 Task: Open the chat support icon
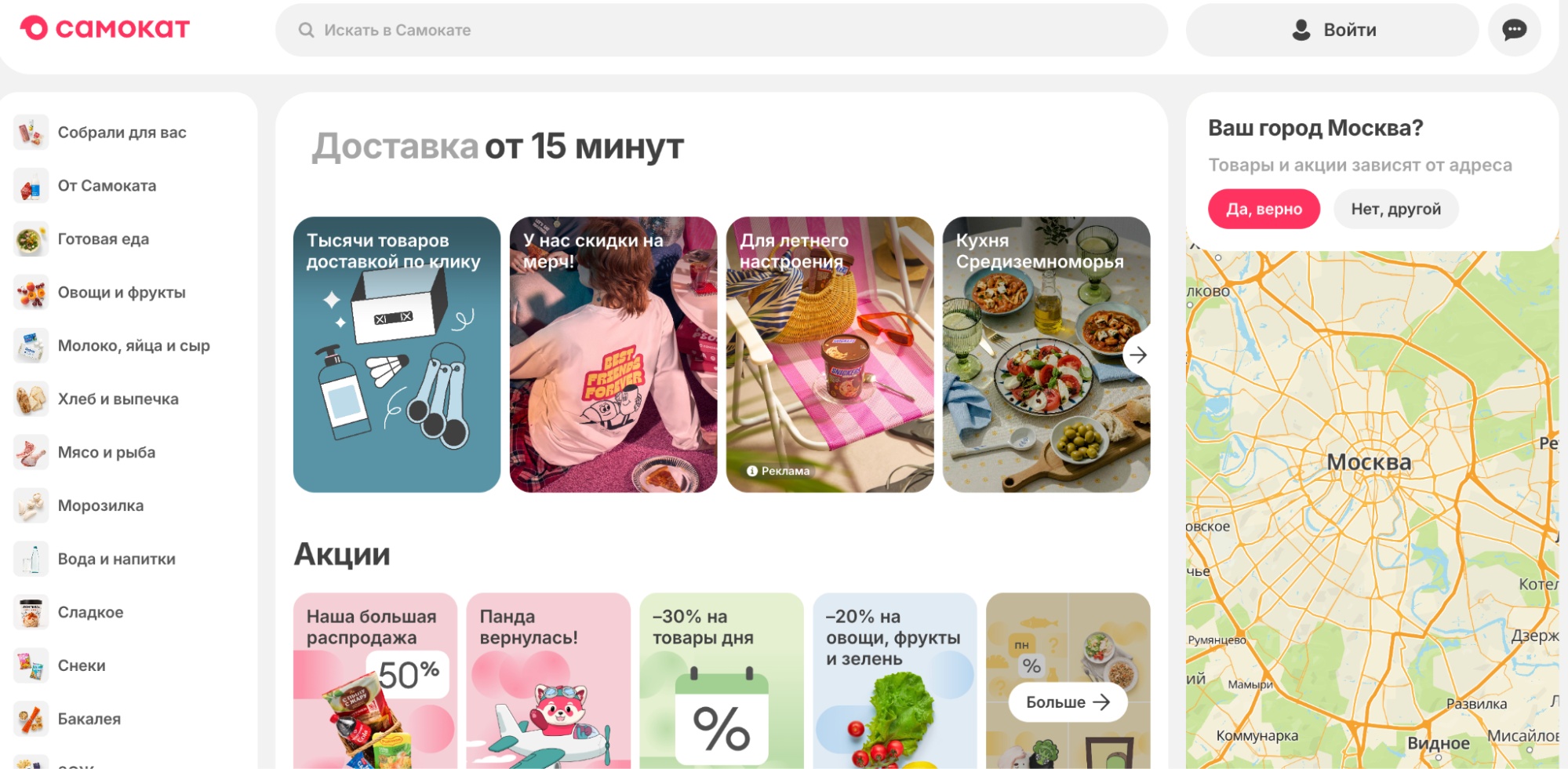[1514, 30]
